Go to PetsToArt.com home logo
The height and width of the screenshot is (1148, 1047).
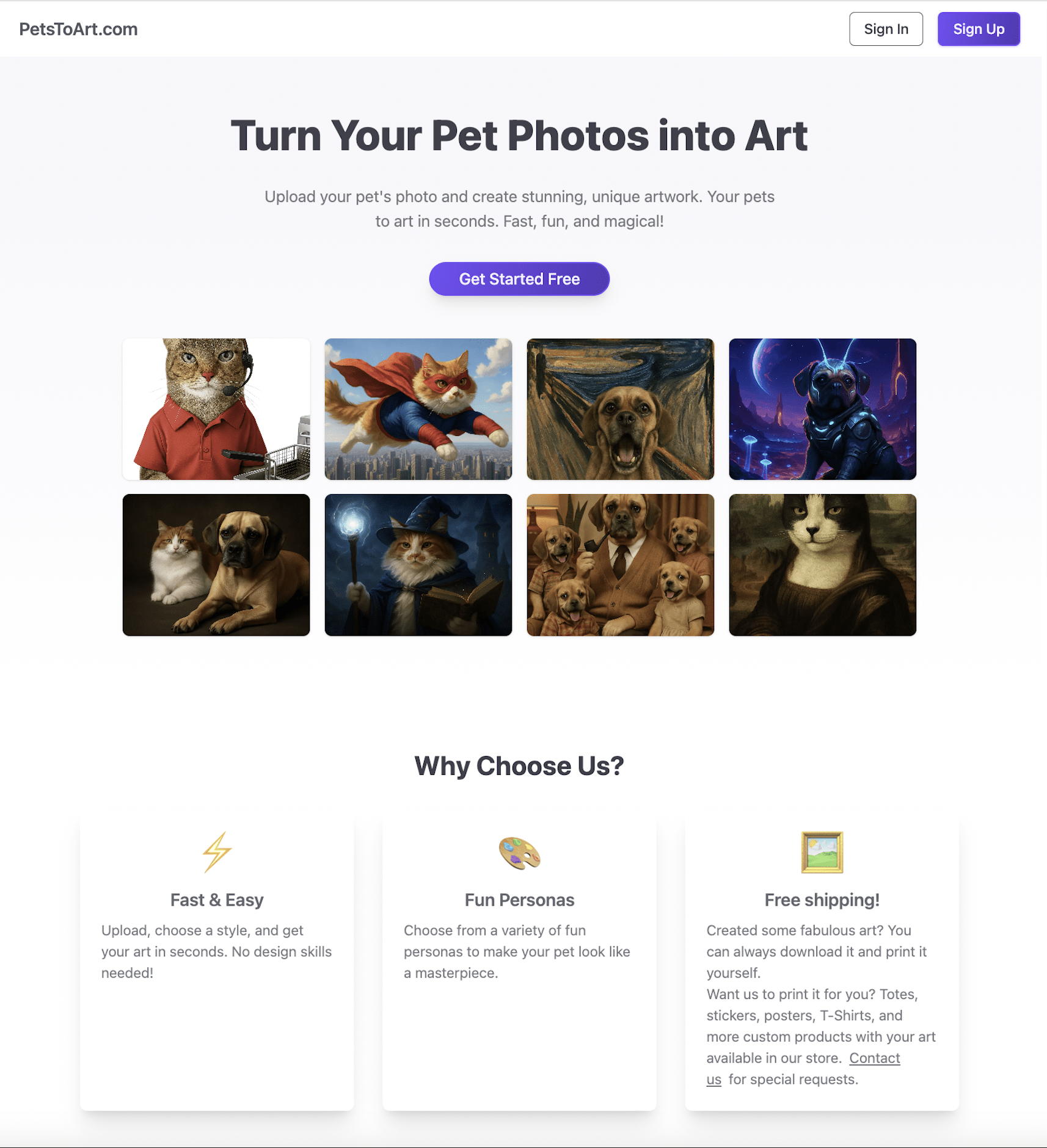coord(78,29)
